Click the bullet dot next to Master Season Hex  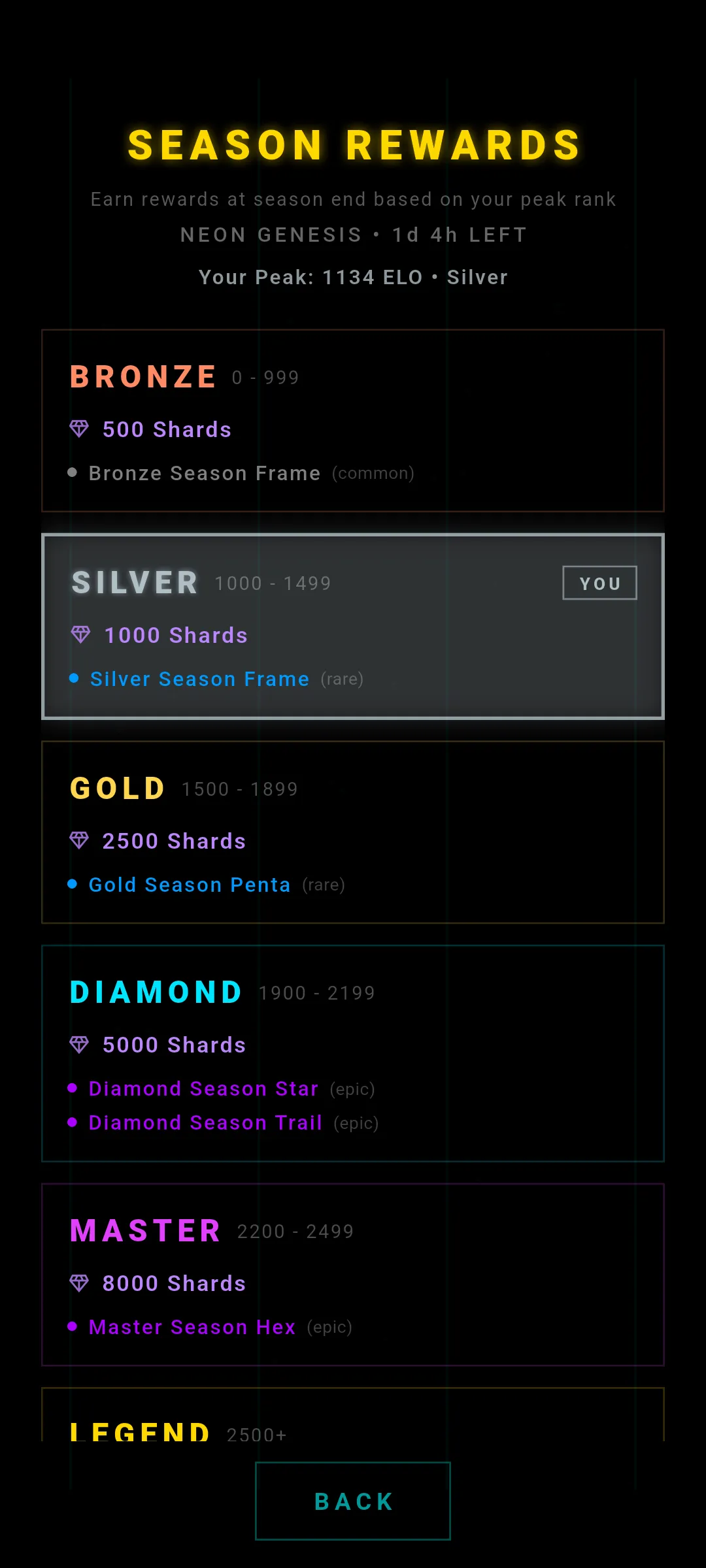click(x=73, y=1327)
